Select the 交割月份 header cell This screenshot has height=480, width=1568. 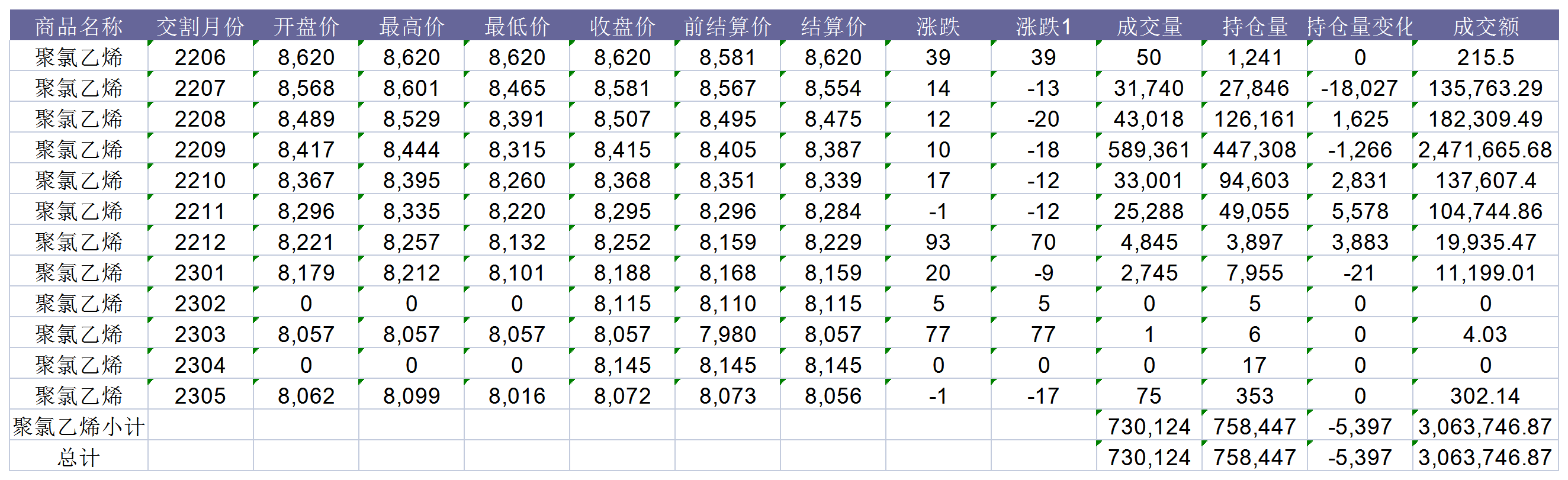[200, 26]
